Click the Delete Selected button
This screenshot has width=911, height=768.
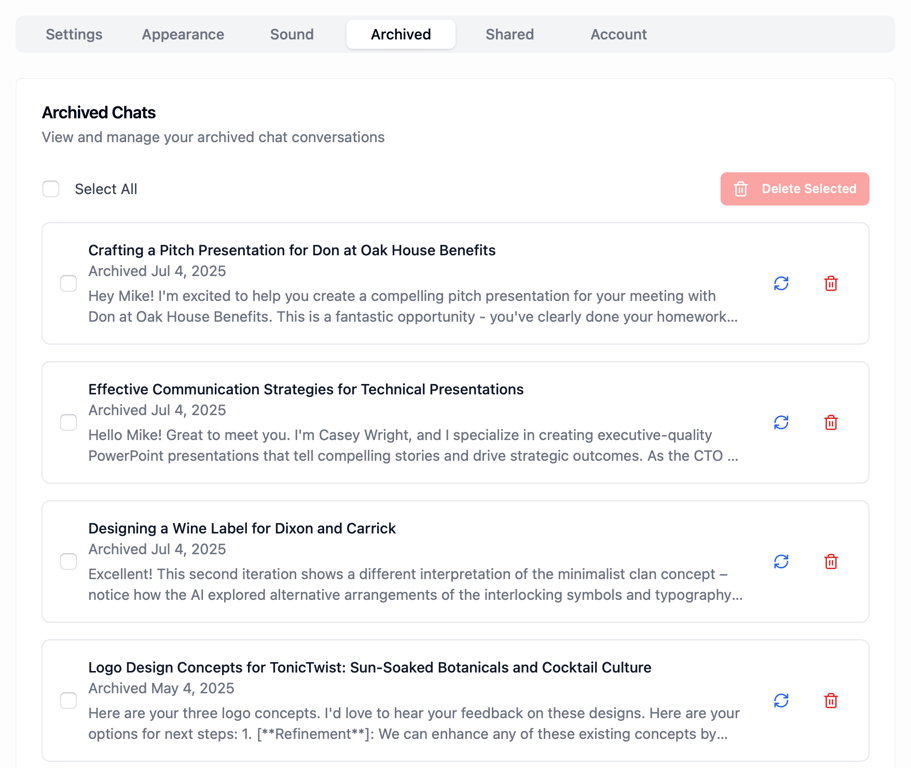coord(795,189)
